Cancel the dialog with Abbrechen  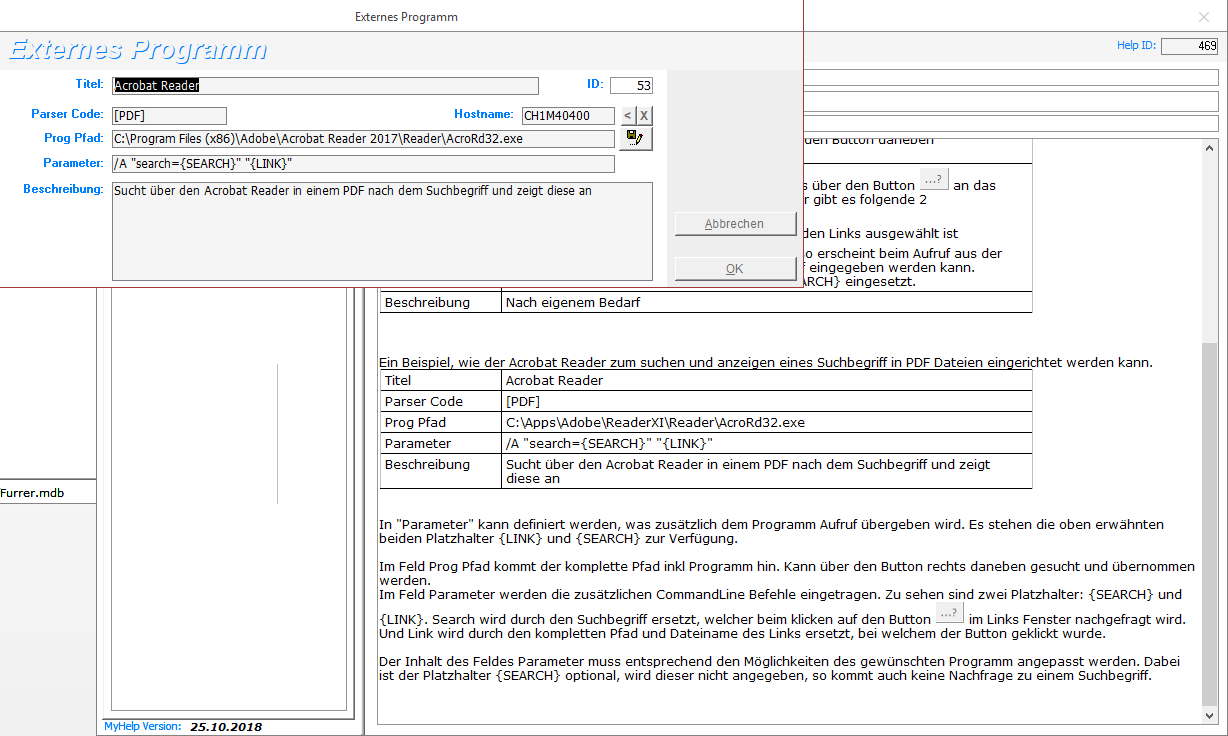coord(735,224)
